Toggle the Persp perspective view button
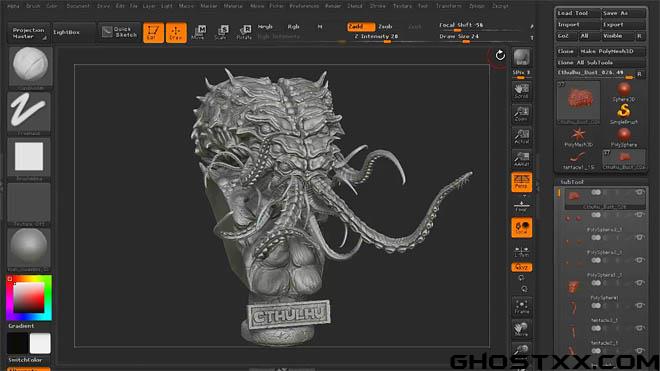This screenshot has height=371, width=660. point(522,182)
